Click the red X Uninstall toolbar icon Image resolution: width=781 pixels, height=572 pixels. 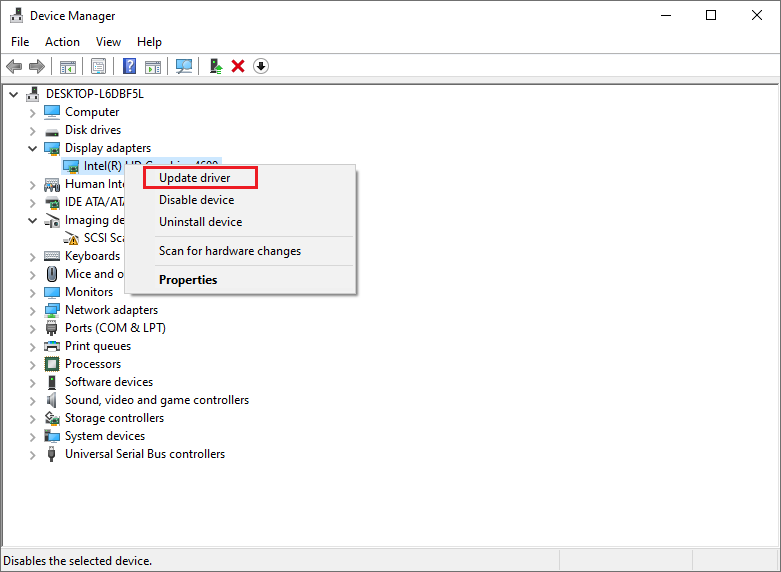(x=238, y=66)
